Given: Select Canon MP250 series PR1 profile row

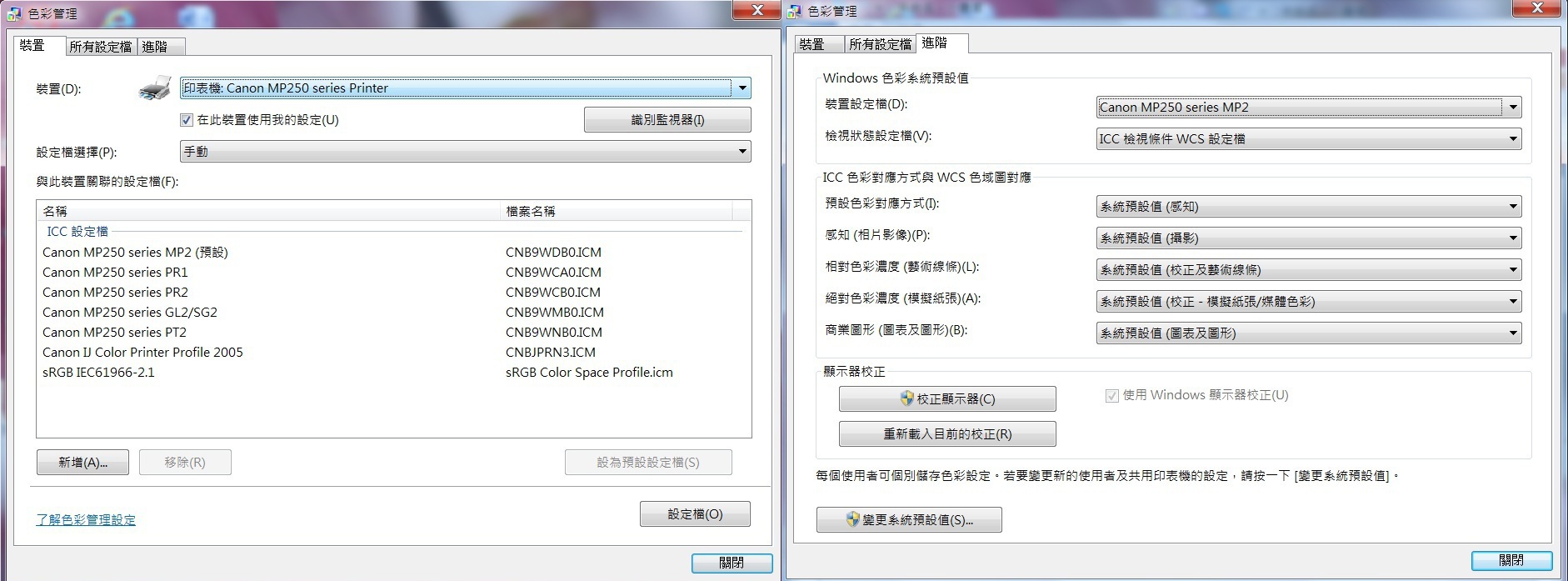Looking at the screenshot, I should tap(392, 272).
